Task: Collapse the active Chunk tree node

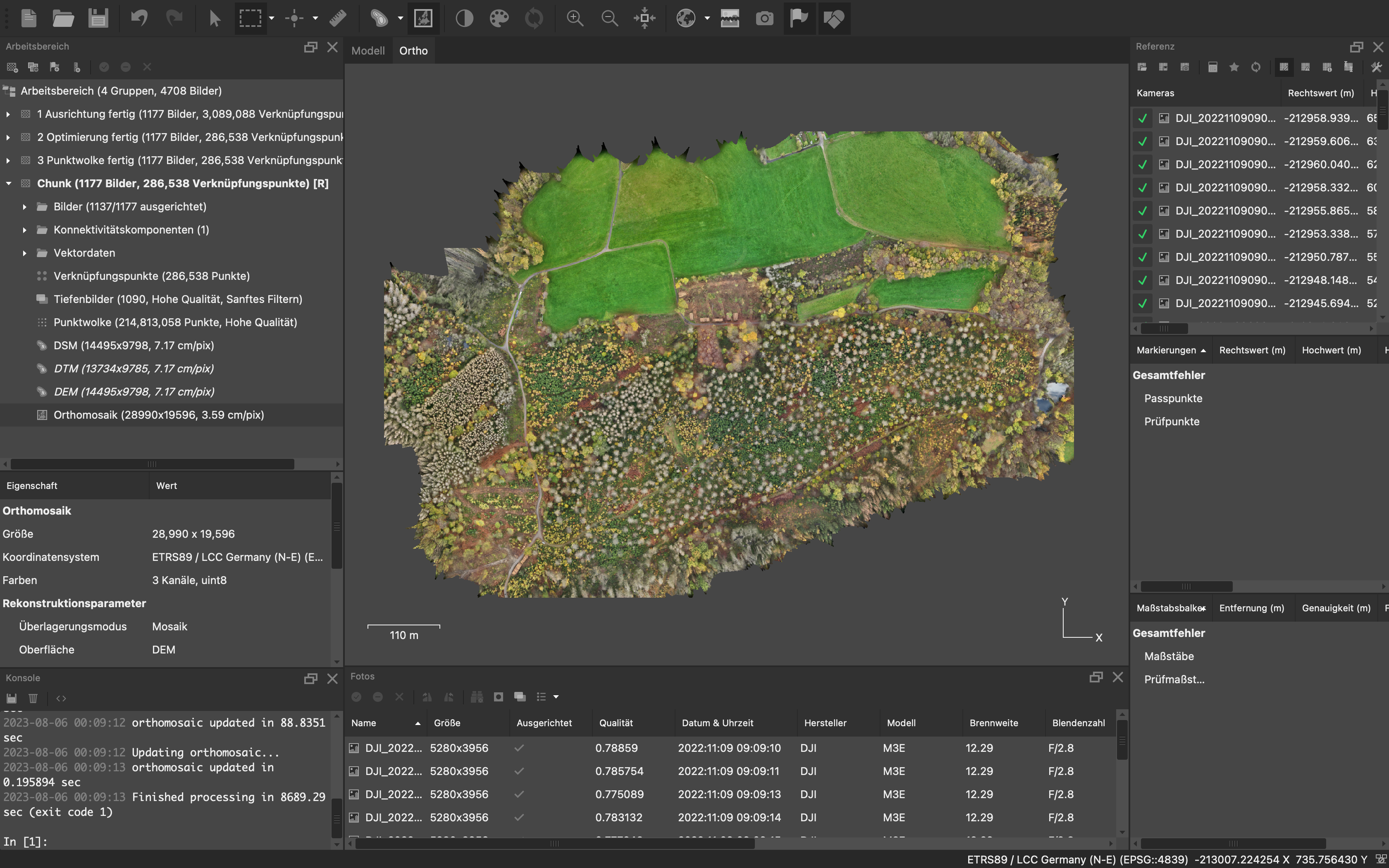Action: click(9, 184)
